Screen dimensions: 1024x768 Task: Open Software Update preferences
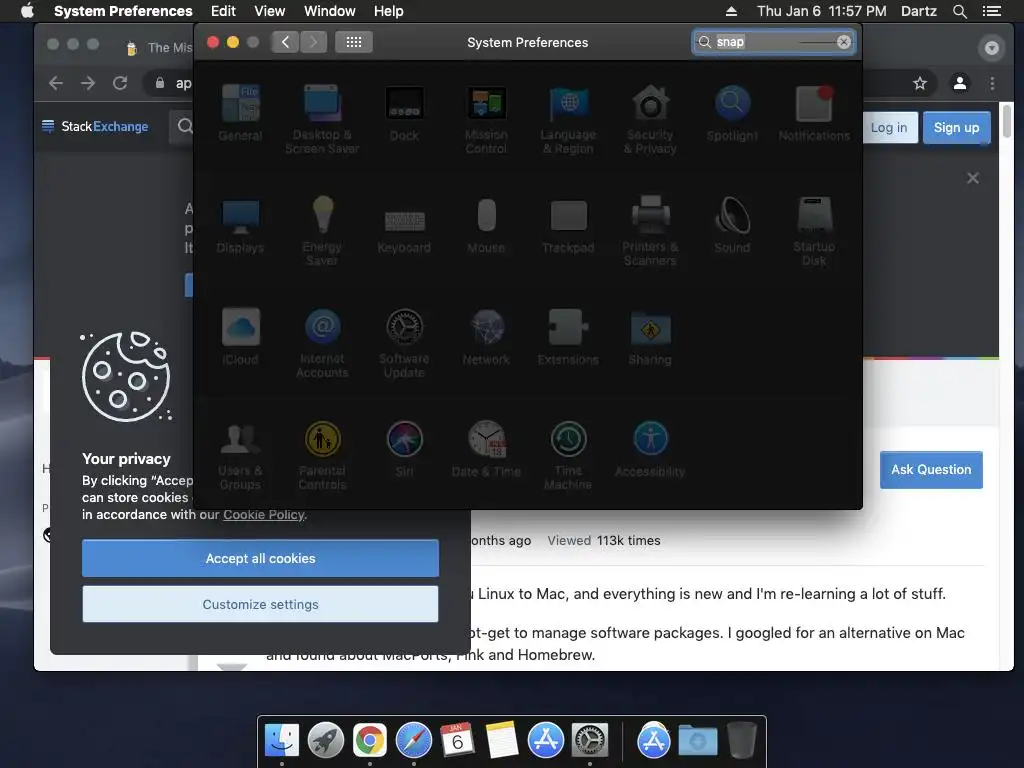pos(404,343)
